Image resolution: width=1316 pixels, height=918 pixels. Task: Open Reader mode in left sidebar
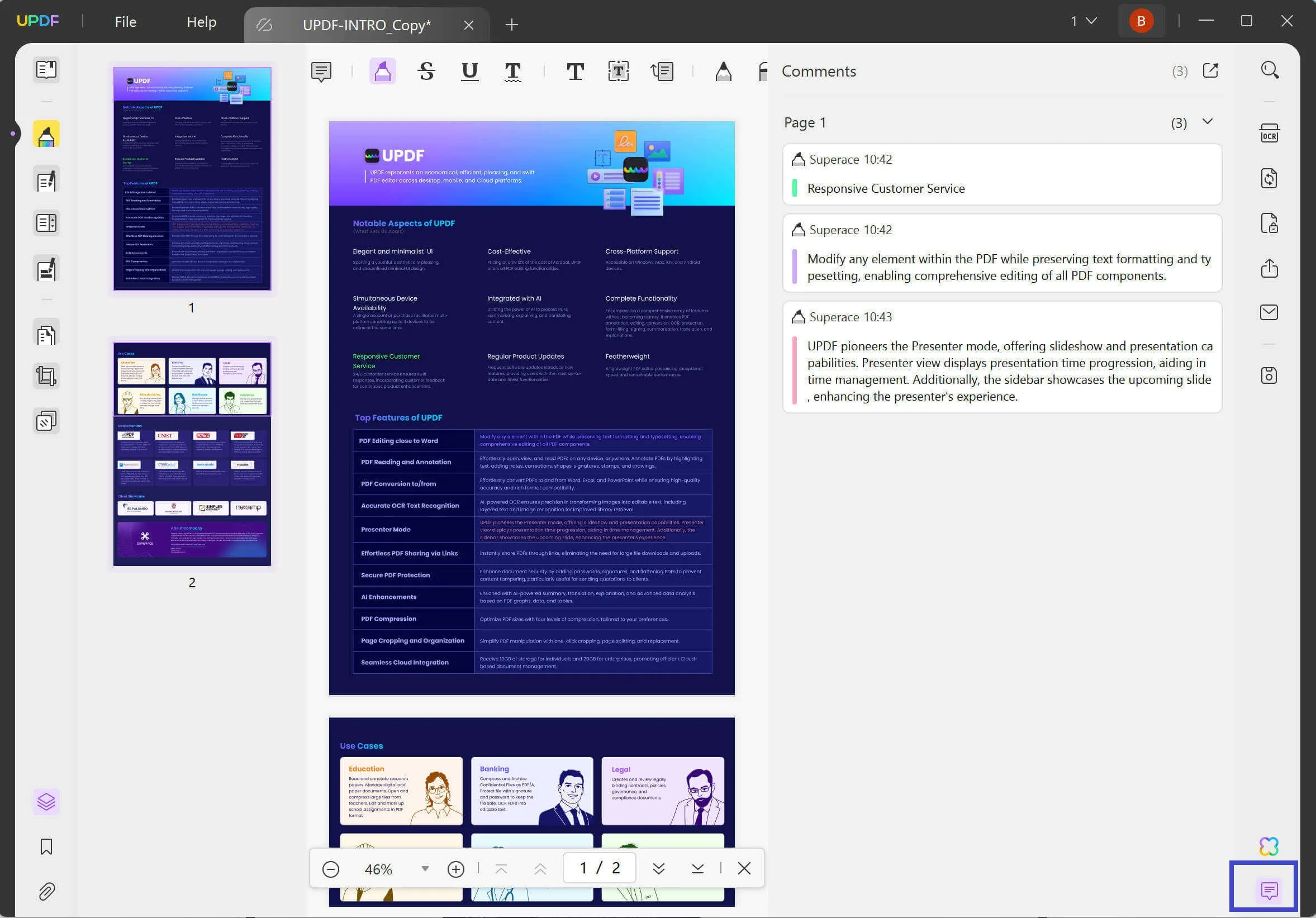46,70
